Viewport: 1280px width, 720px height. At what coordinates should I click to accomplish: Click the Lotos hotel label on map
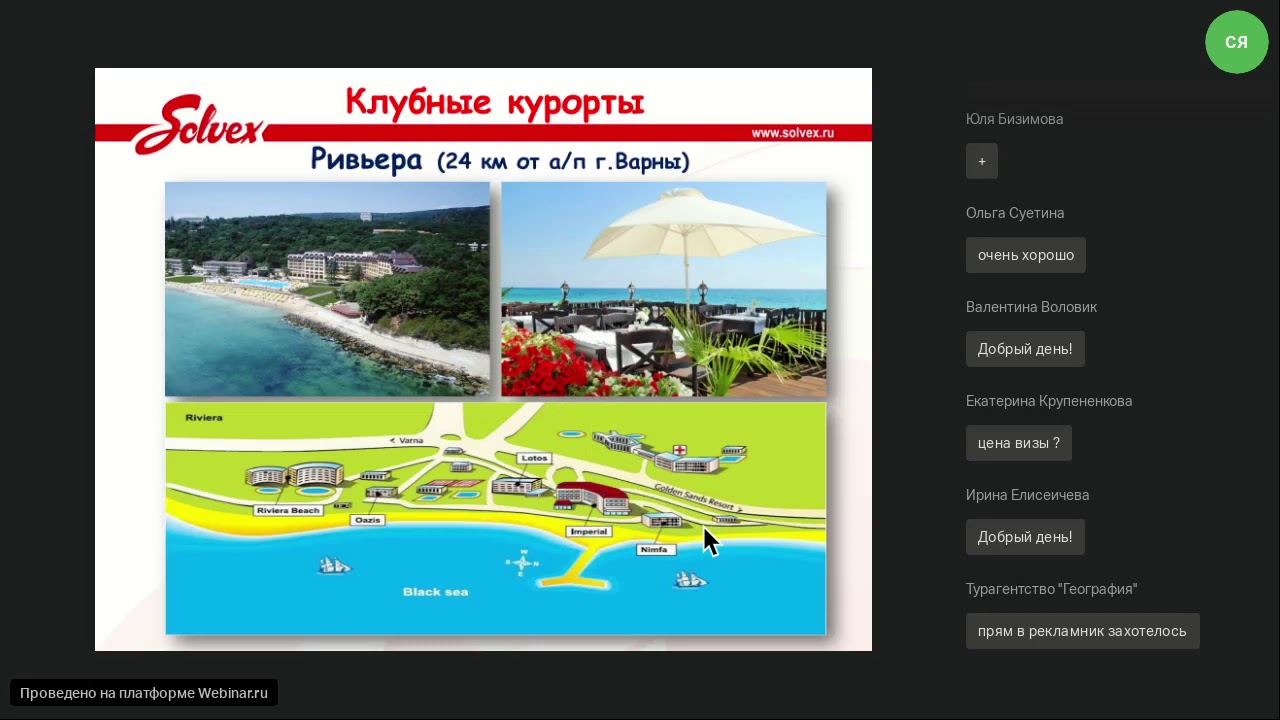(x=533, y=458)
